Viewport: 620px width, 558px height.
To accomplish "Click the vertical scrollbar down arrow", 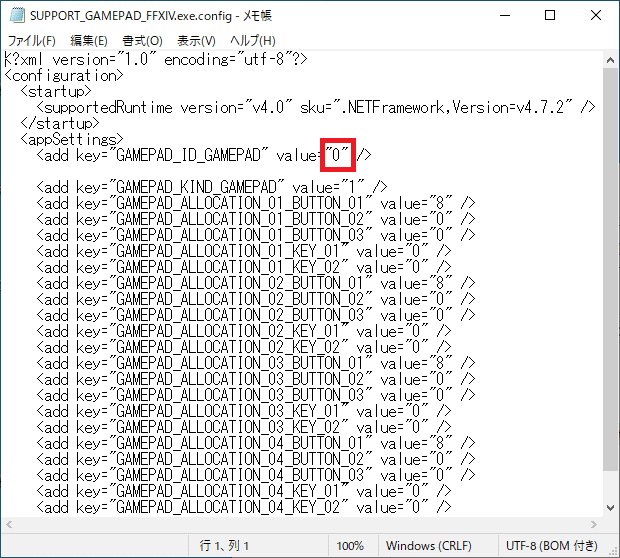I will pos(610,508).
